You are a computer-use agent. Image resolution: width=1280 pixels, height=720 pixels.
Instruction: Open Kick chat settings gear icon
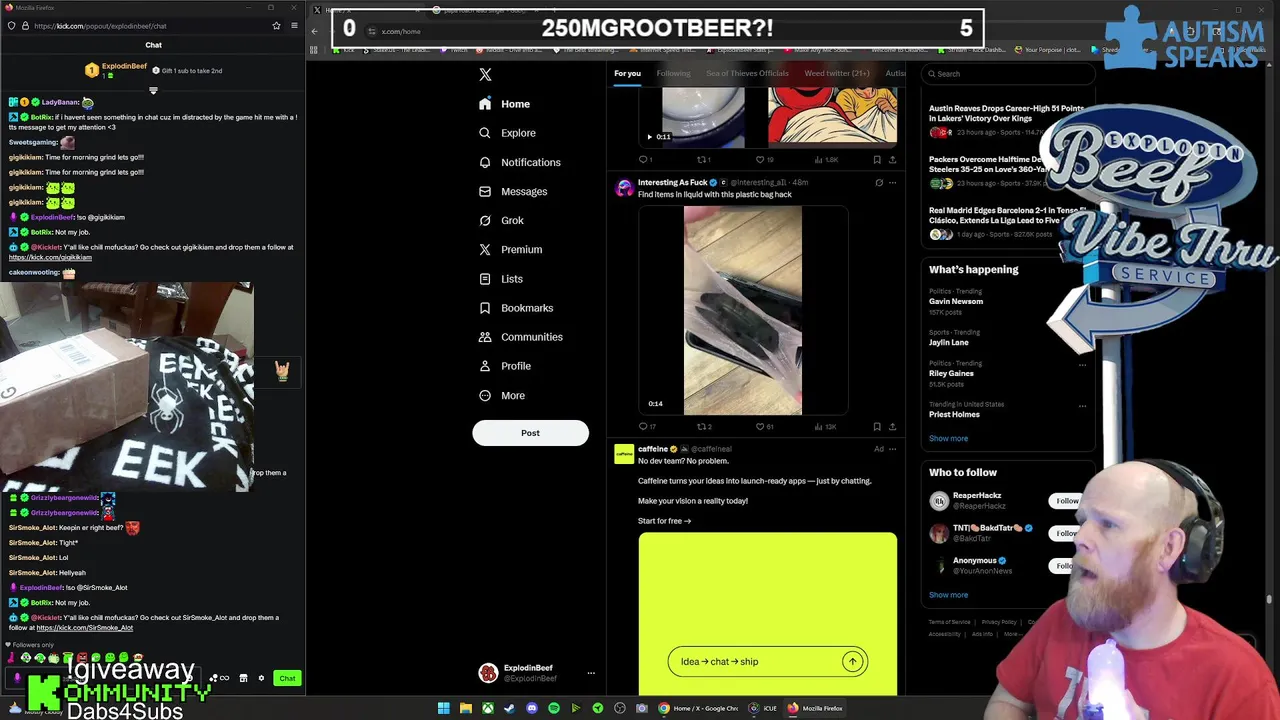(x=261, y=679)
